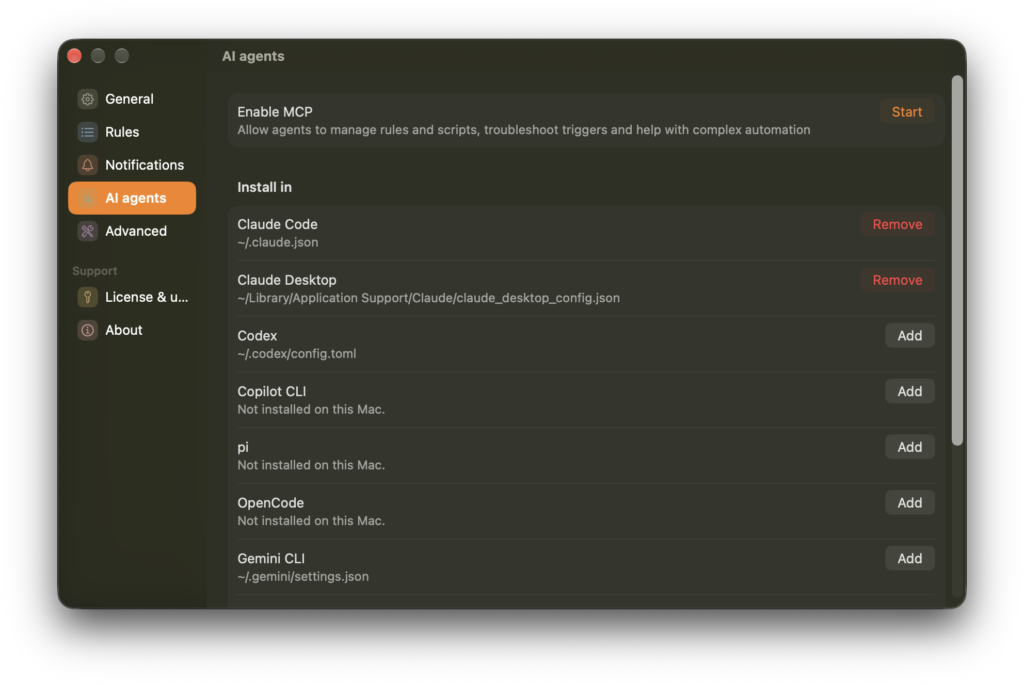
Task: Add MCP to pi agent
Action: point(909,447)
